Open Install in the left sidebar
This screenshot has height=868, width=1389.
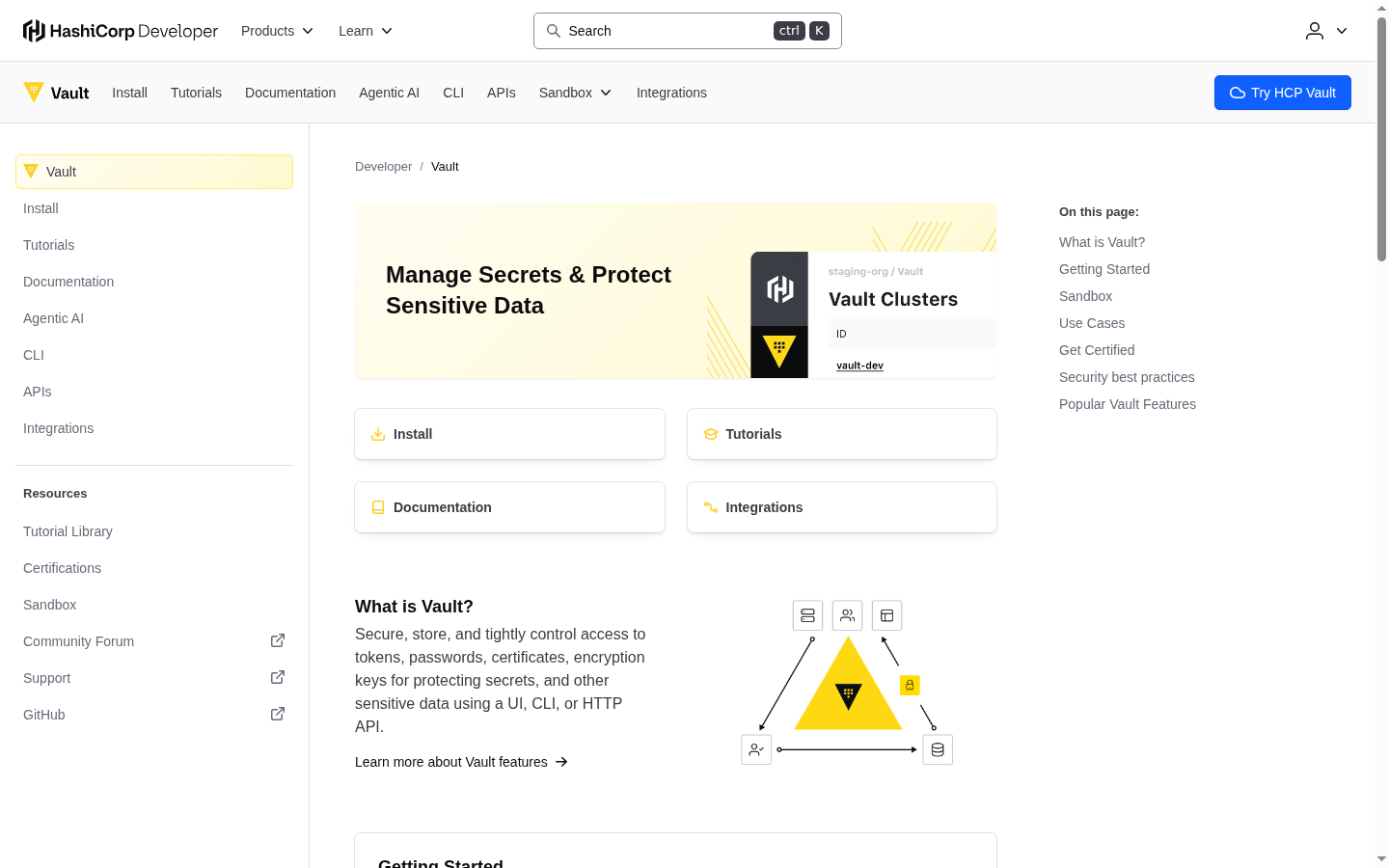(154, 208)
